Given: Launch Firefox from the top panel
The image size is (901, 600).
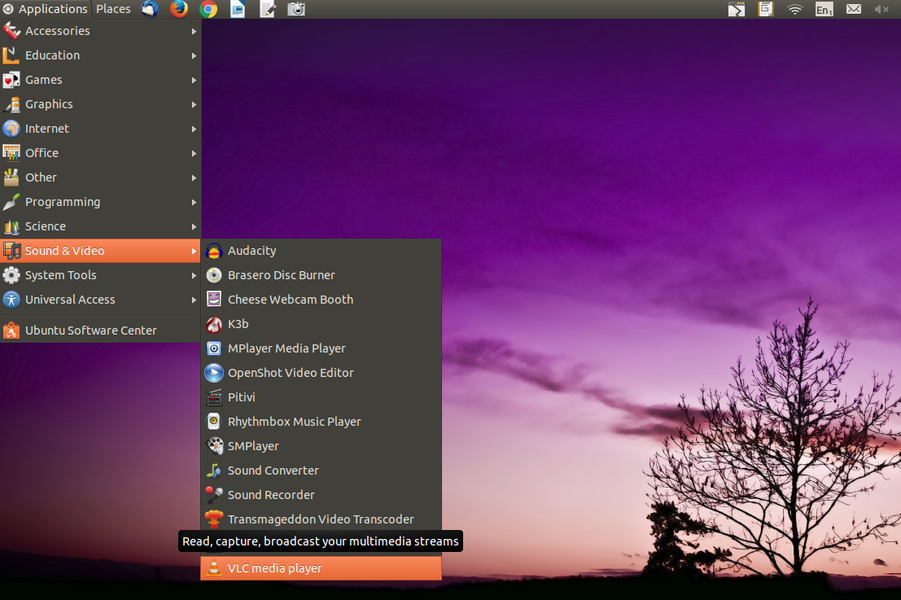Looking at the screenshot, I should [179, 9].
